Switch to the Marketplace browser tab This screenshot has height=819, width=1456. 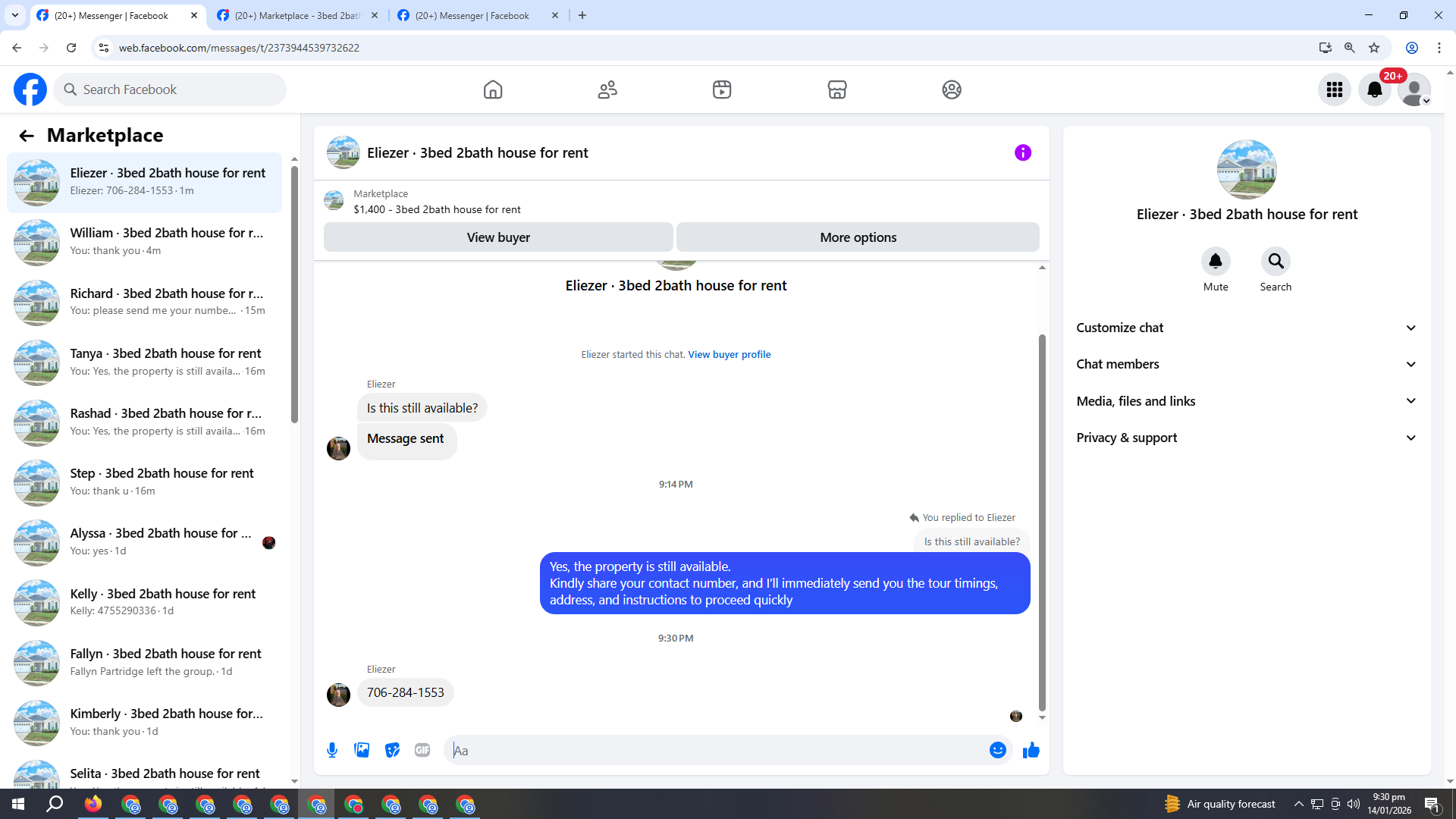297,15
